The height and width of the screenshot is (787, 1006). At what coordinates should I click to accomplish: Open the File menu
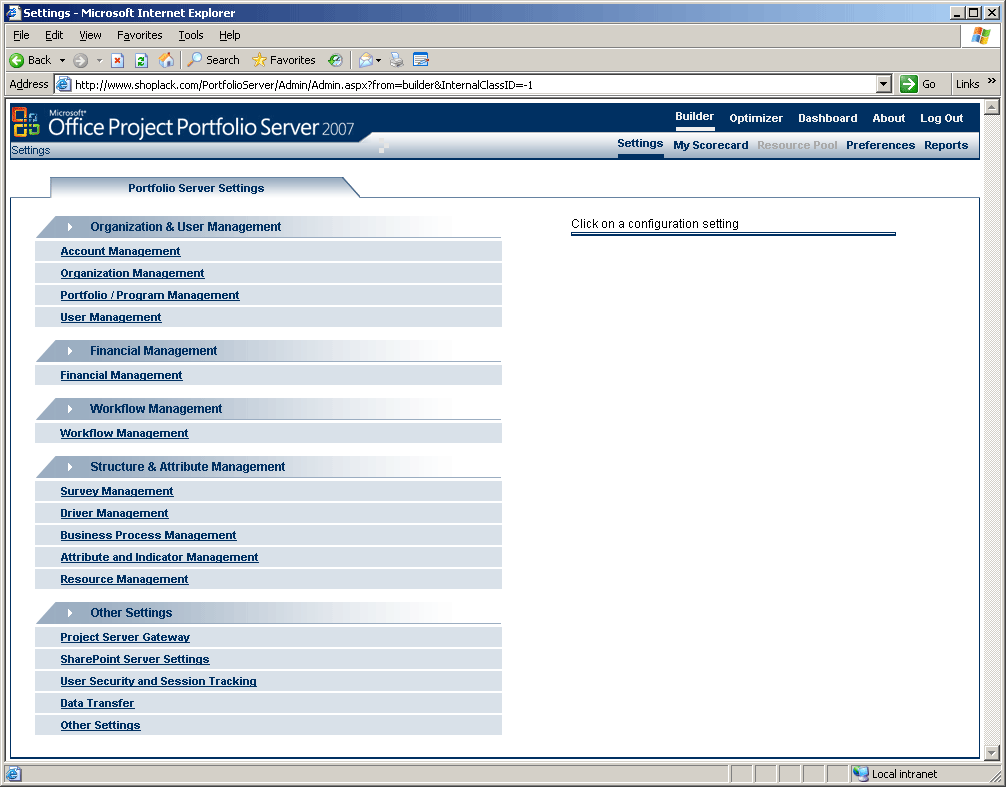tap(21, 35)
